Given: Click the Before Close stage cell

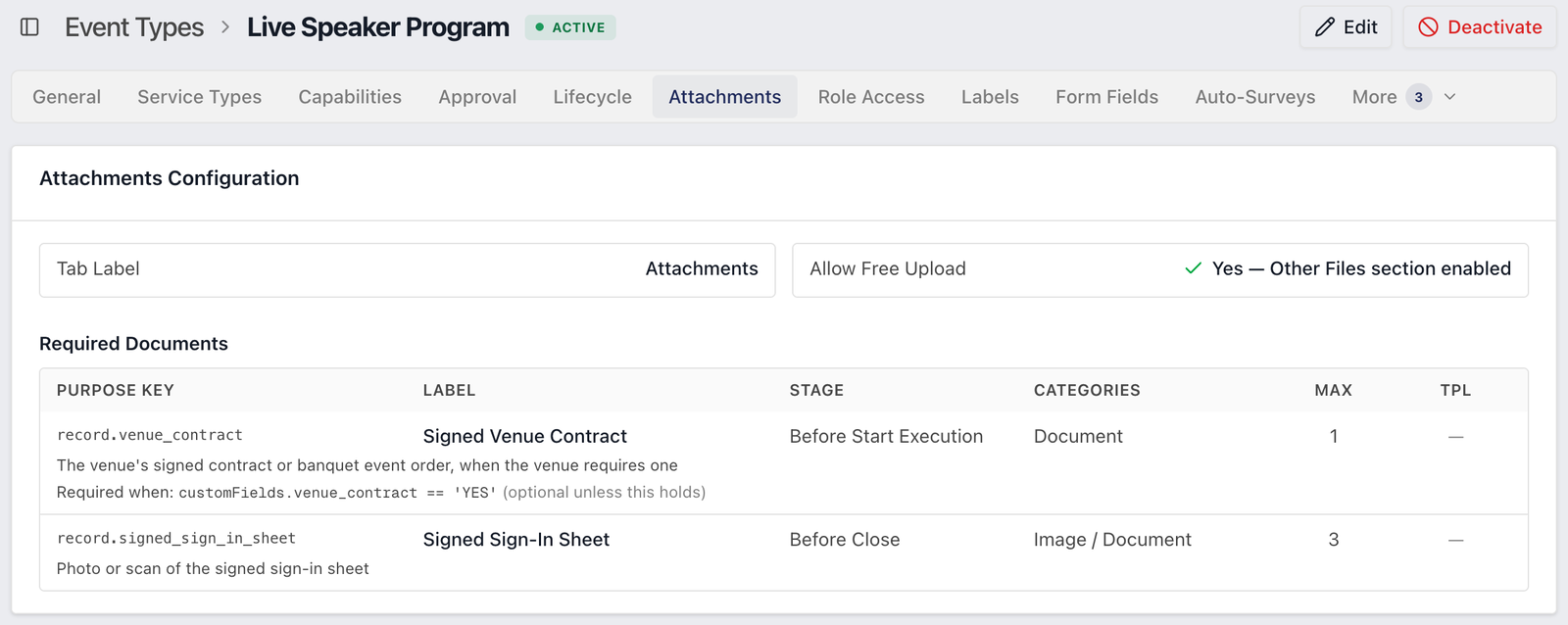Looking at the screenshot, I should [845, 540].
